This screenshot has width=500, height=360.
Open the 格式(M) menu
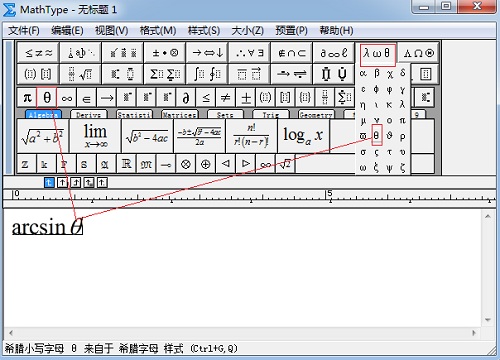pyautogui.click(x=158, y=31)
